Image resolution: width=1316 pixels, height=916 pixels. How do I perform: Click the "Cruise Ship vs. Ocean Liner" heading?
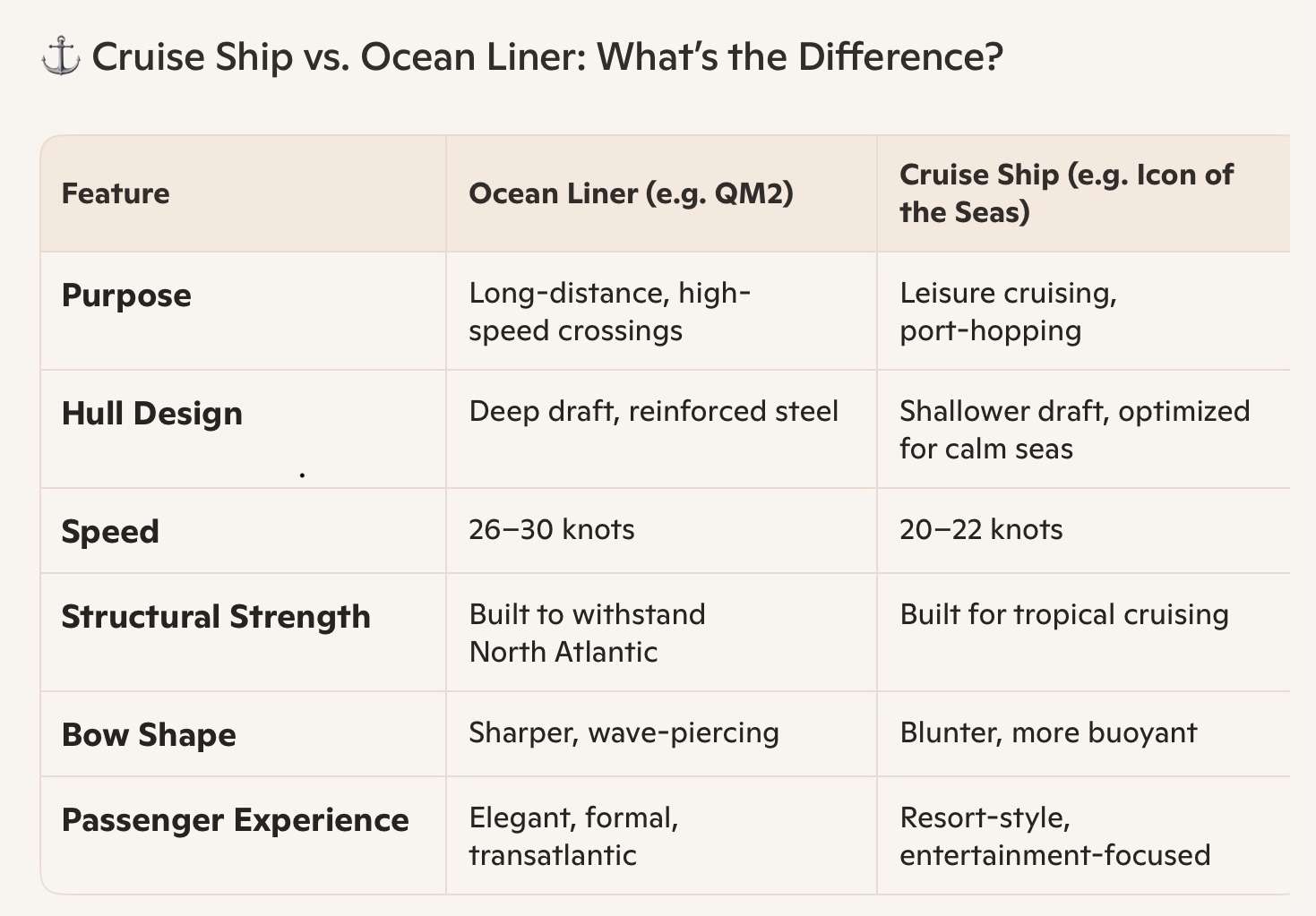pos(546,58)
